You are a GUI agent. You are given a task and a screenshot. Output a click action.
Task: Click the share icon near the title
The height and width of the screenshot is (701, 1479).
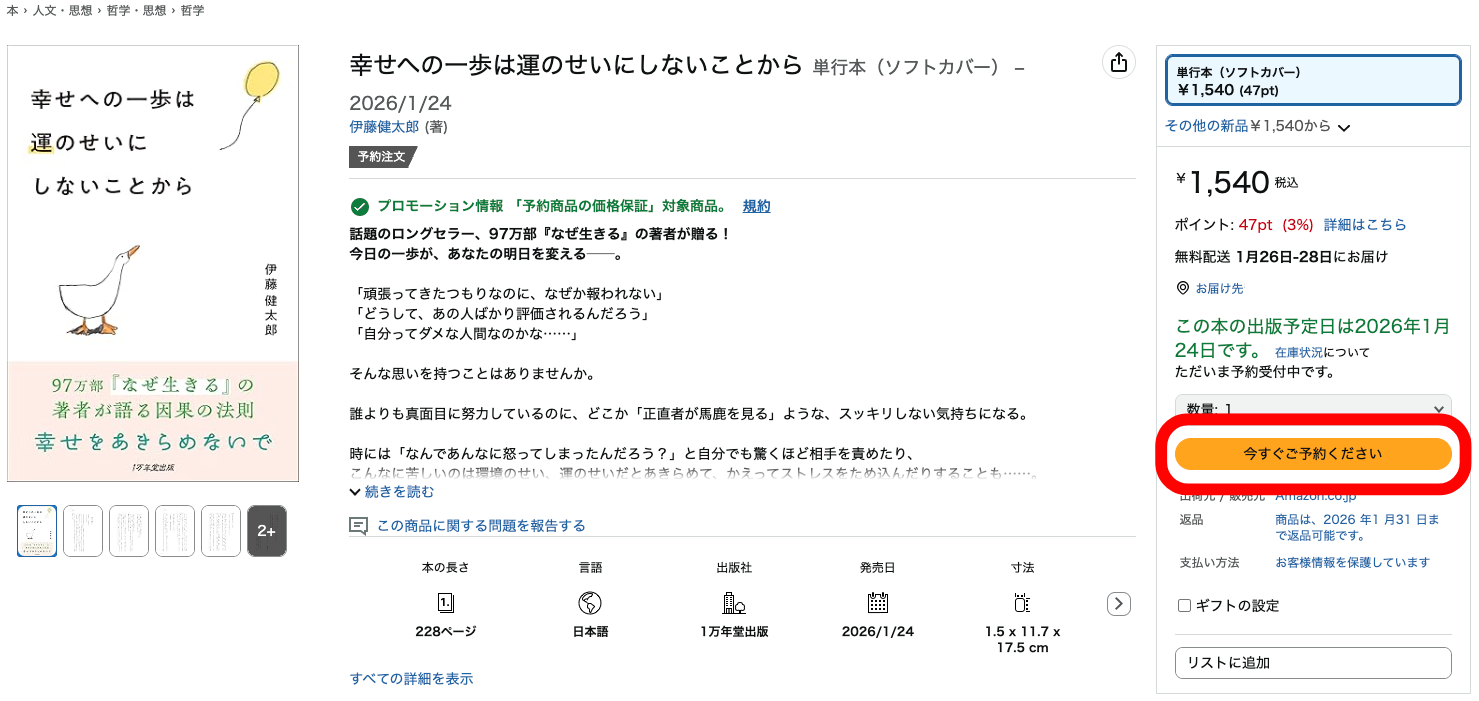(x=1119, y=62)
